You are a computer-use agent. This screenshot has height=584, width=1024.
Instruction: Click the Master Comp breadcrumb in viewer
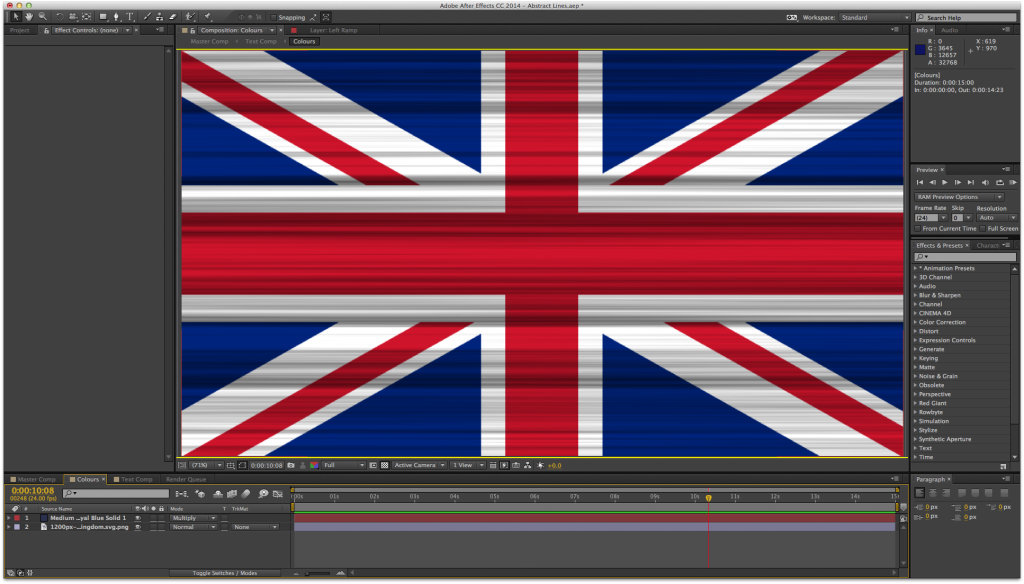tap(209, 41)
